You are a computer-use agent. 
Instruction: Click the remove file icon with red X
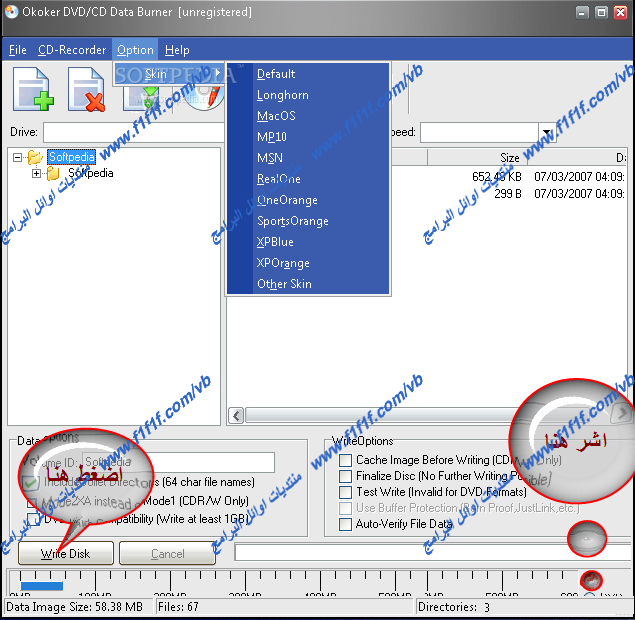[86, 89]
